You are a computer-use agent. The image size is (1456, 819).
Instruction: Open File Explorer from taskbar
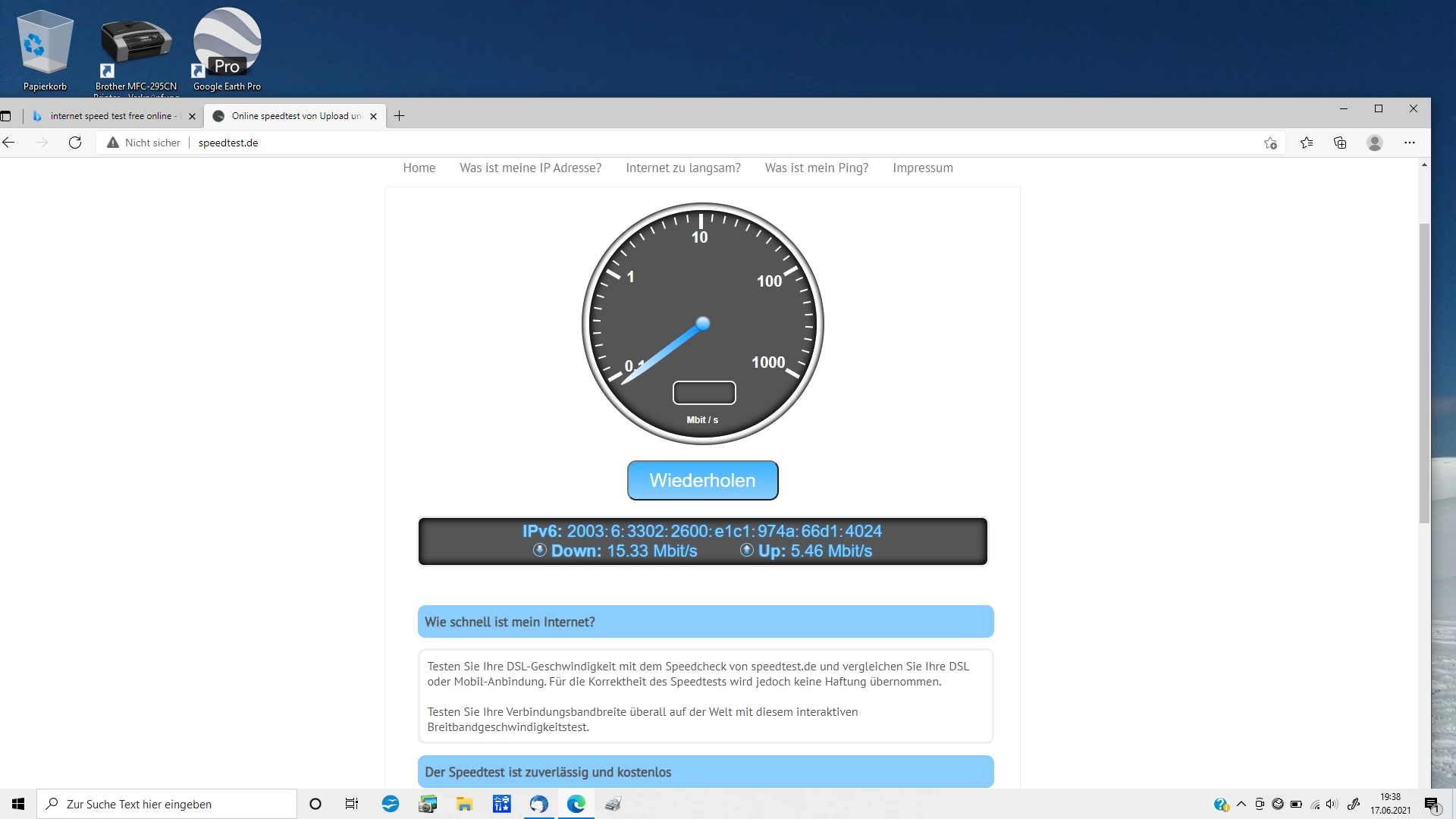click(464, 804)
